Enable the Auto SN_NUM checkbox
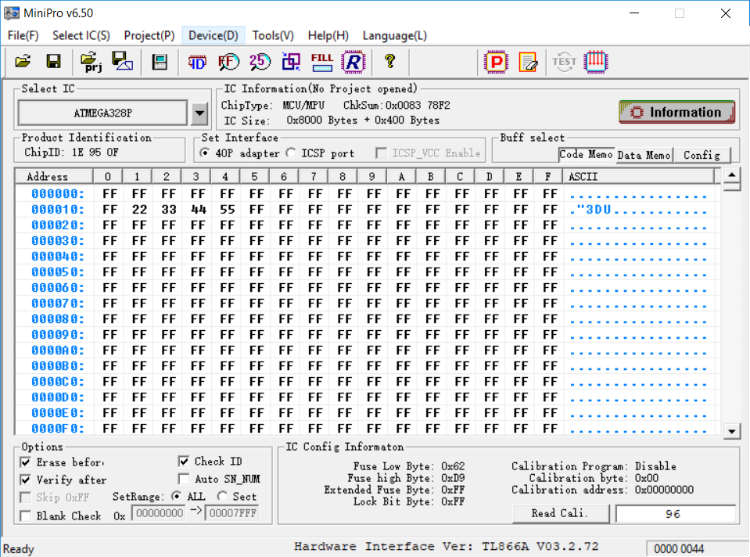Image resolution: width=750 pixels, height=557 pixels. click(x=183, y=479)
